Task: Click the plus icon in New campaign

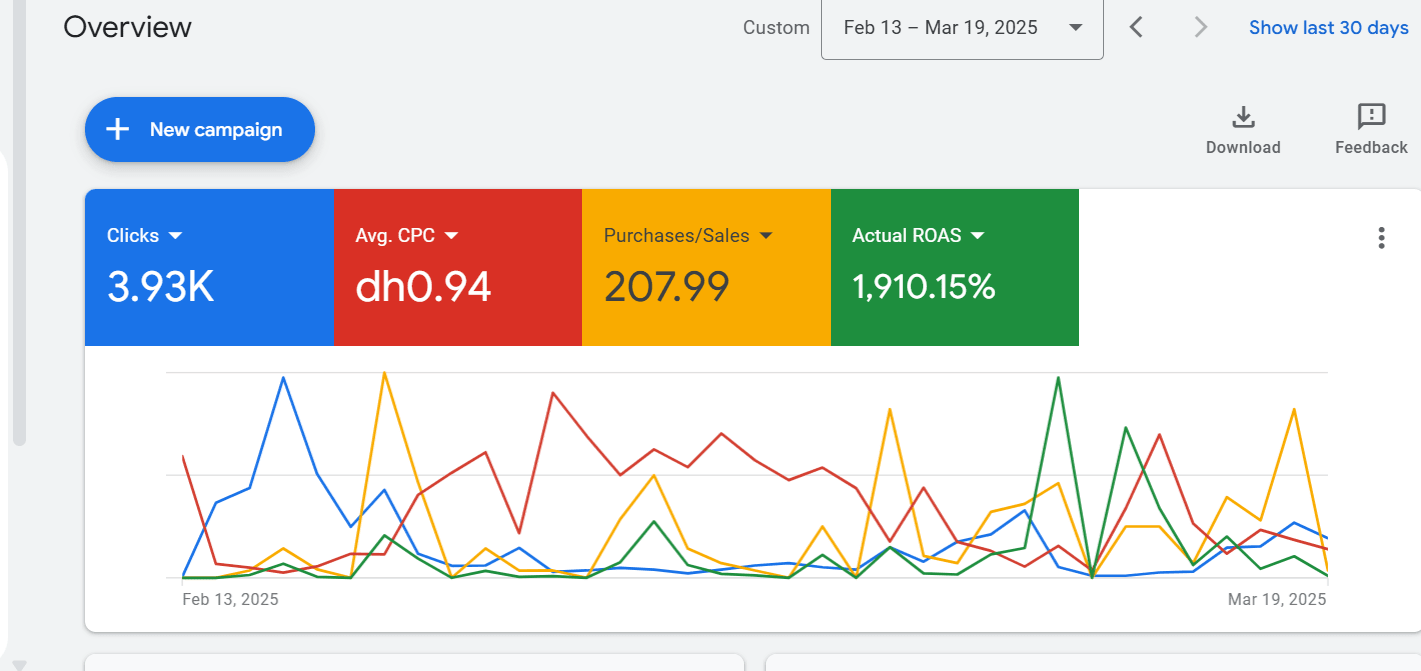Action: coord(118,129)
